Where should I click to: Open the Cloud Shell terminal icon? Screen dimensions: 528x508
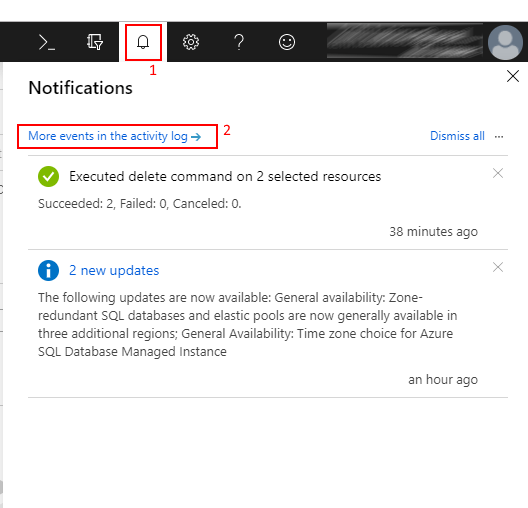pos(47,42)
